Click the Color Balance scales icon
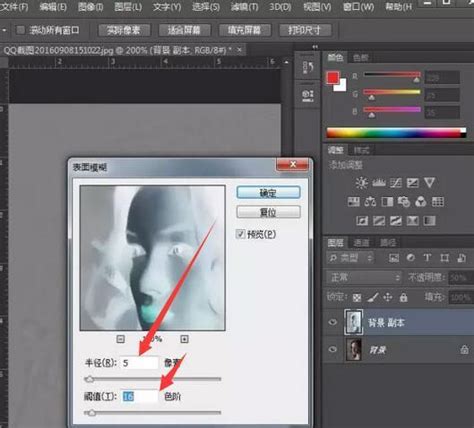Image resolution: width=474 pixels, height=428 pixels. coord(370,202)
